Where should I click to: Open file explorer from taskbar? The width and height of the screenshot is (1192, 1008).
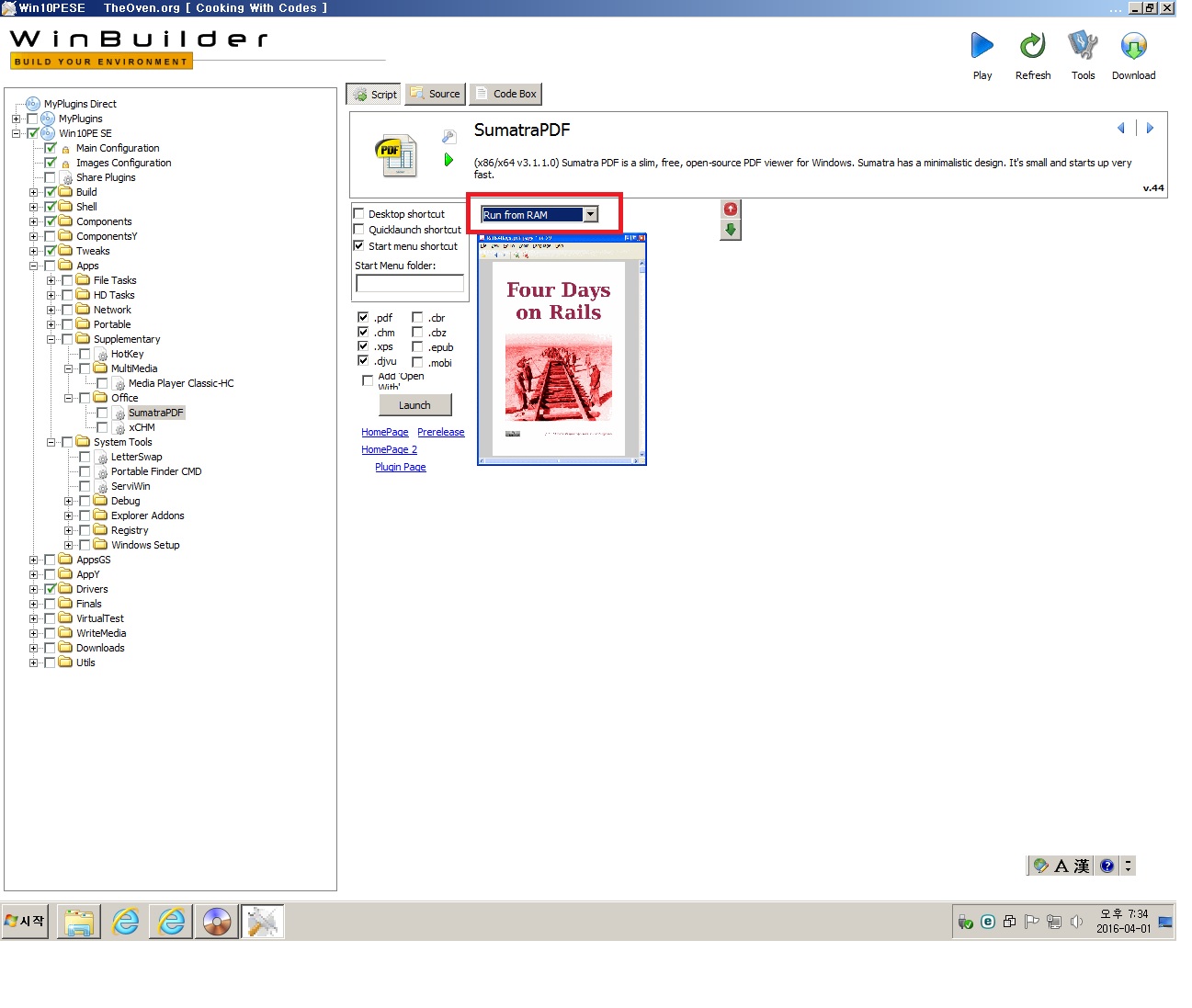[x=79, y=922]
